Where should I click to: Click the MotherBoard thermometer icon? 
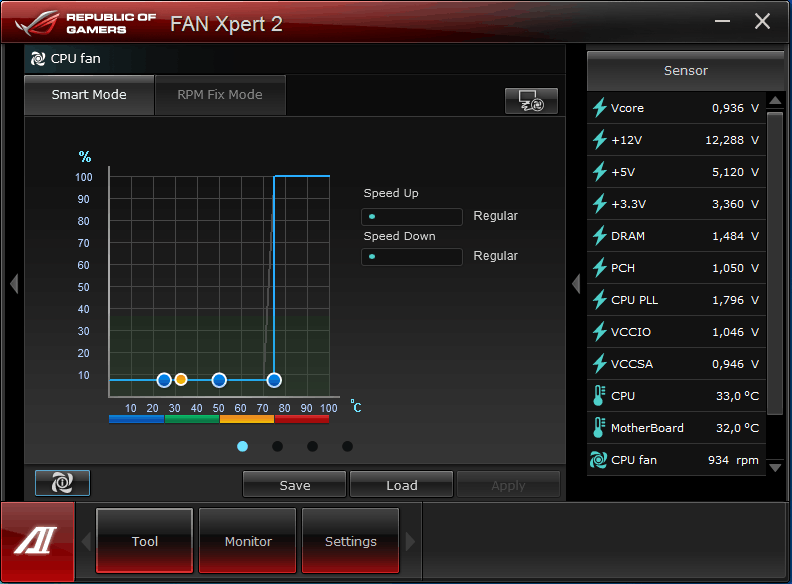pyautogui.click(x=599, y=427)
